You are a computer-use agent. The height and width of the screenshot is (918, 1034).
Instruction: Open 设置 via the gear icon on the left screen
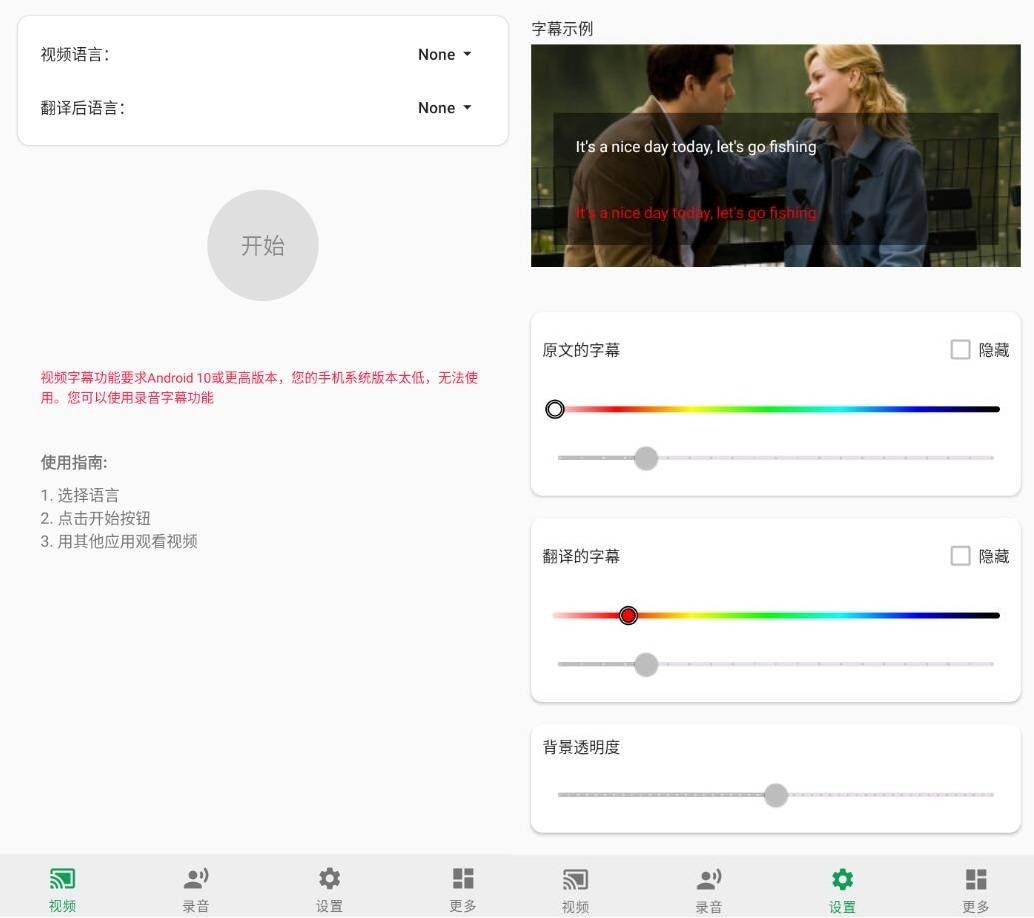click(x=329, y=880)
